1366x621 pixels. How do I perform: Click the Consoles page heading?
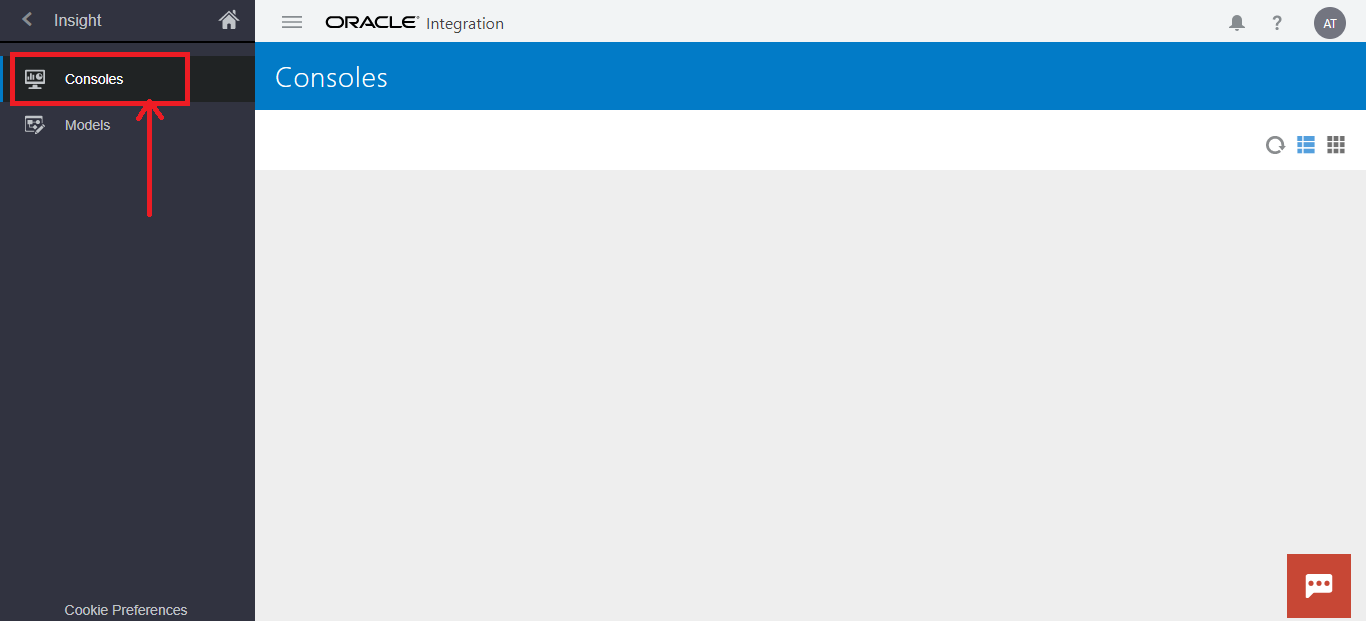(331, 77)
